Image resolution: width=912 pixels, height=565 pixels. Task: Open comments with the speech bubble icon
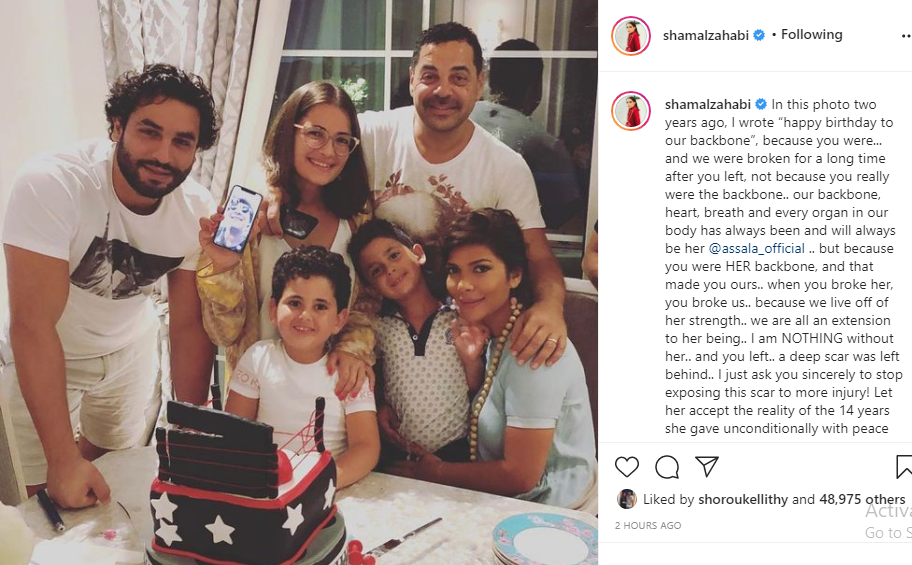667,467
